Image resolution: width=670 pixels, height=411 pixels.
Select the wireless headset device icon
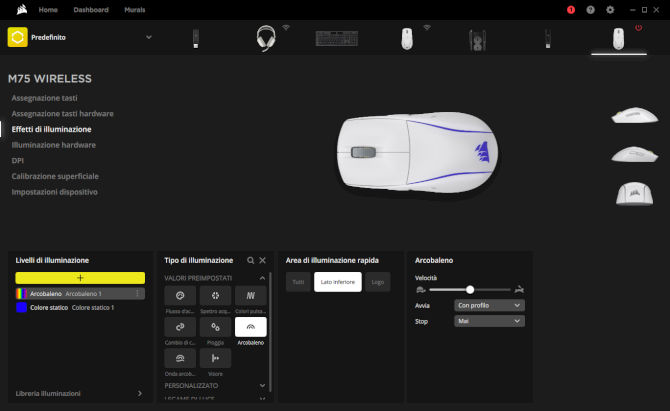click(266, 38)
